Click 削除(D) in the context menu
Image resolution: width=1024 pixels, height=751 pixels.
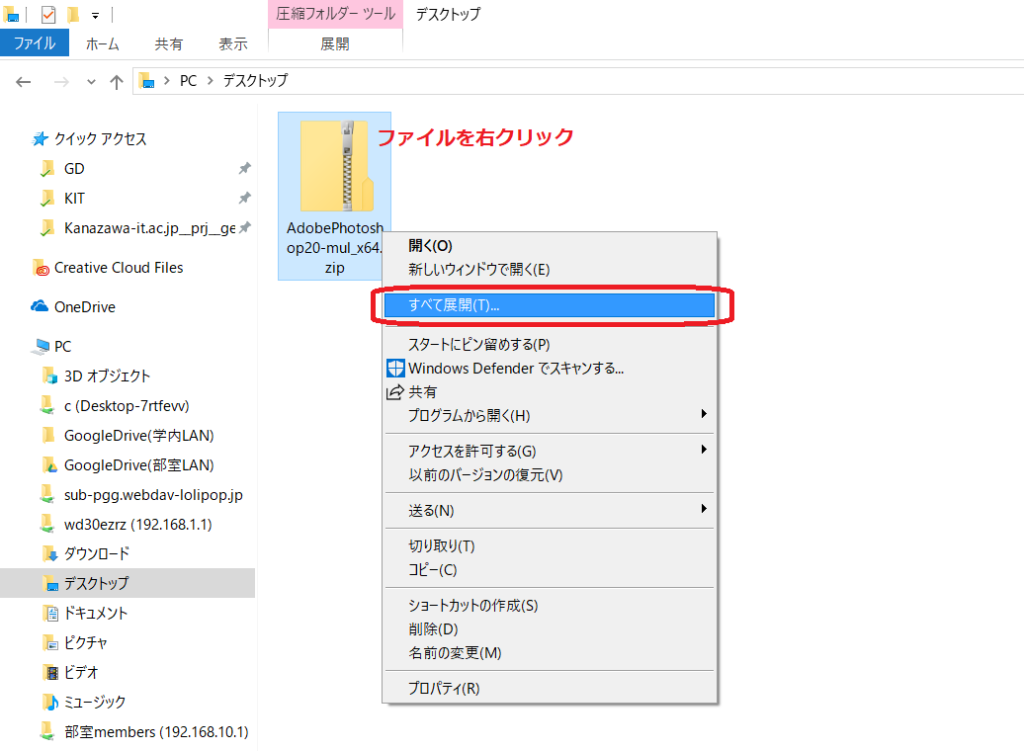click(x=433, y=629)
